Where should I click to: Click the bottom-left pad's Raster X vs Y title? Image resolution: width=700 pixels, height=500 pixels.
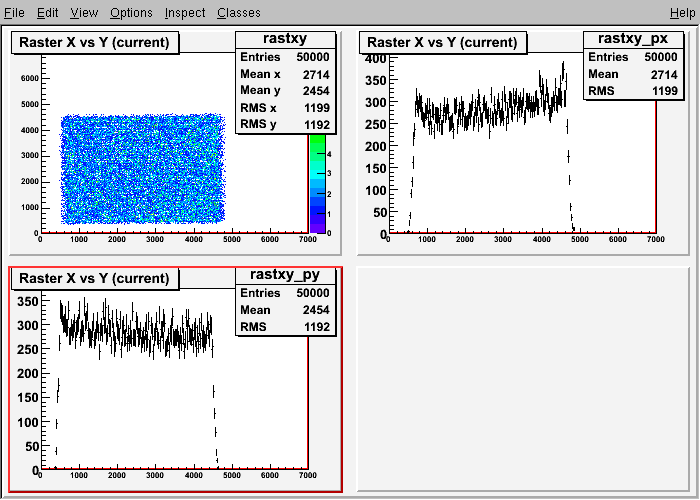point(95,278)
